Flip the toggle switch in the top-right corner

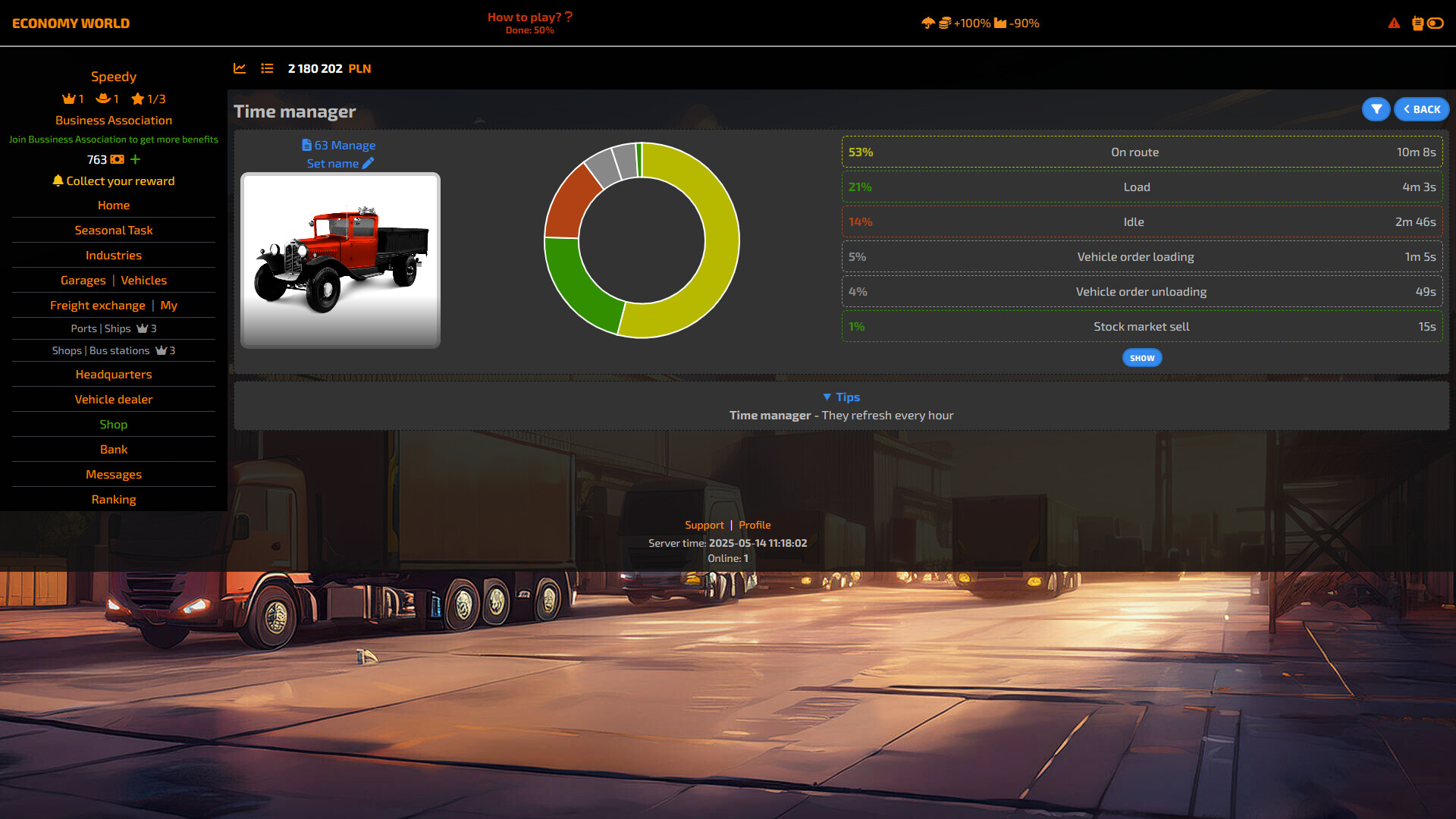click(1436, 23)
